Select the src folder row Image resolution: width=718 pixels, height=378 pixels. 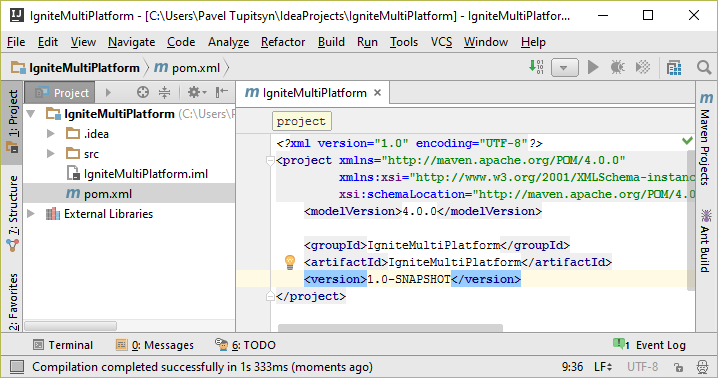click(129, 154)
